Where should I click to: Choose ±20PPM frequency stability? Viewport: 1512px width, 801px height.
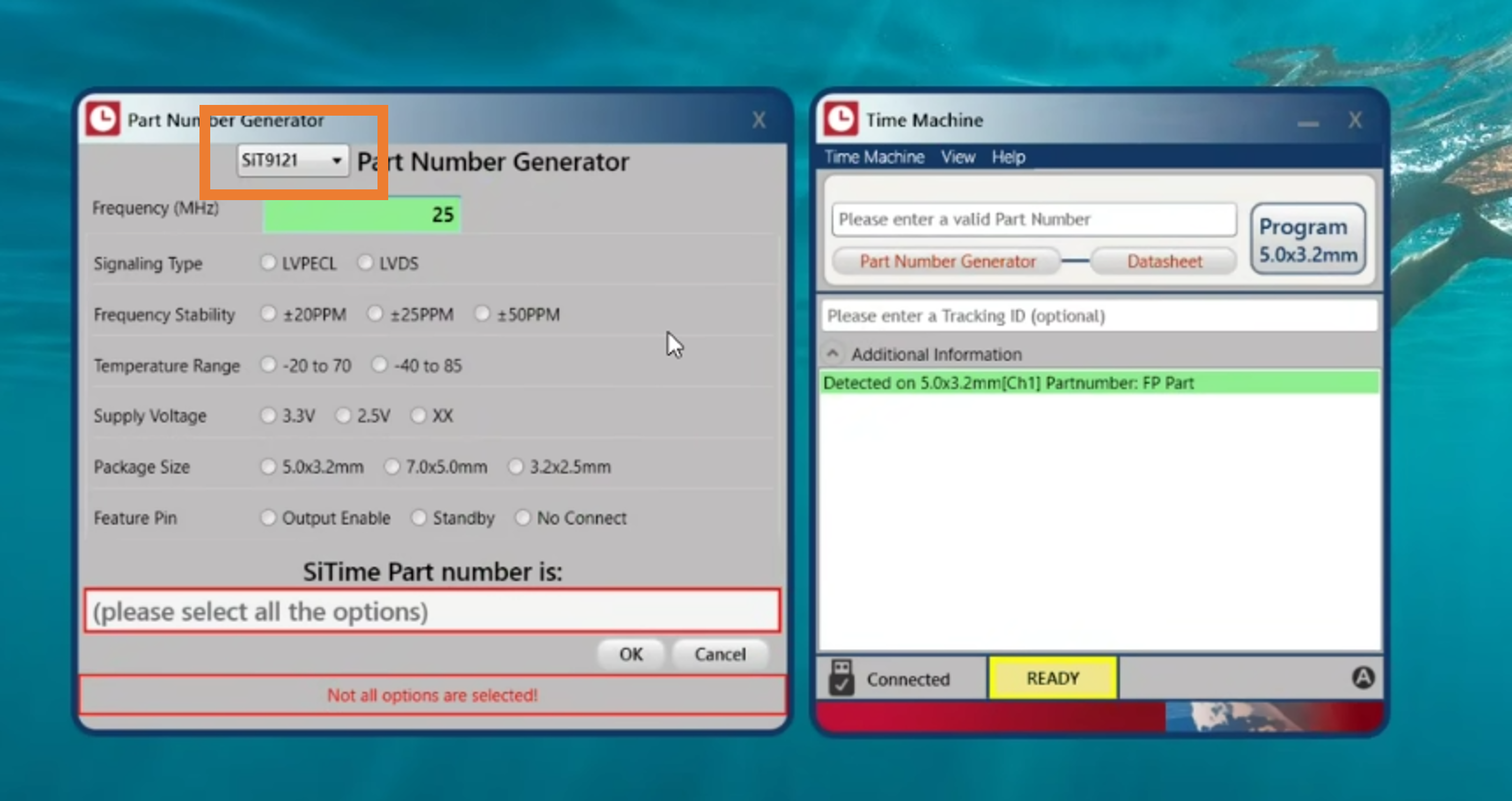tap(268, 314)
